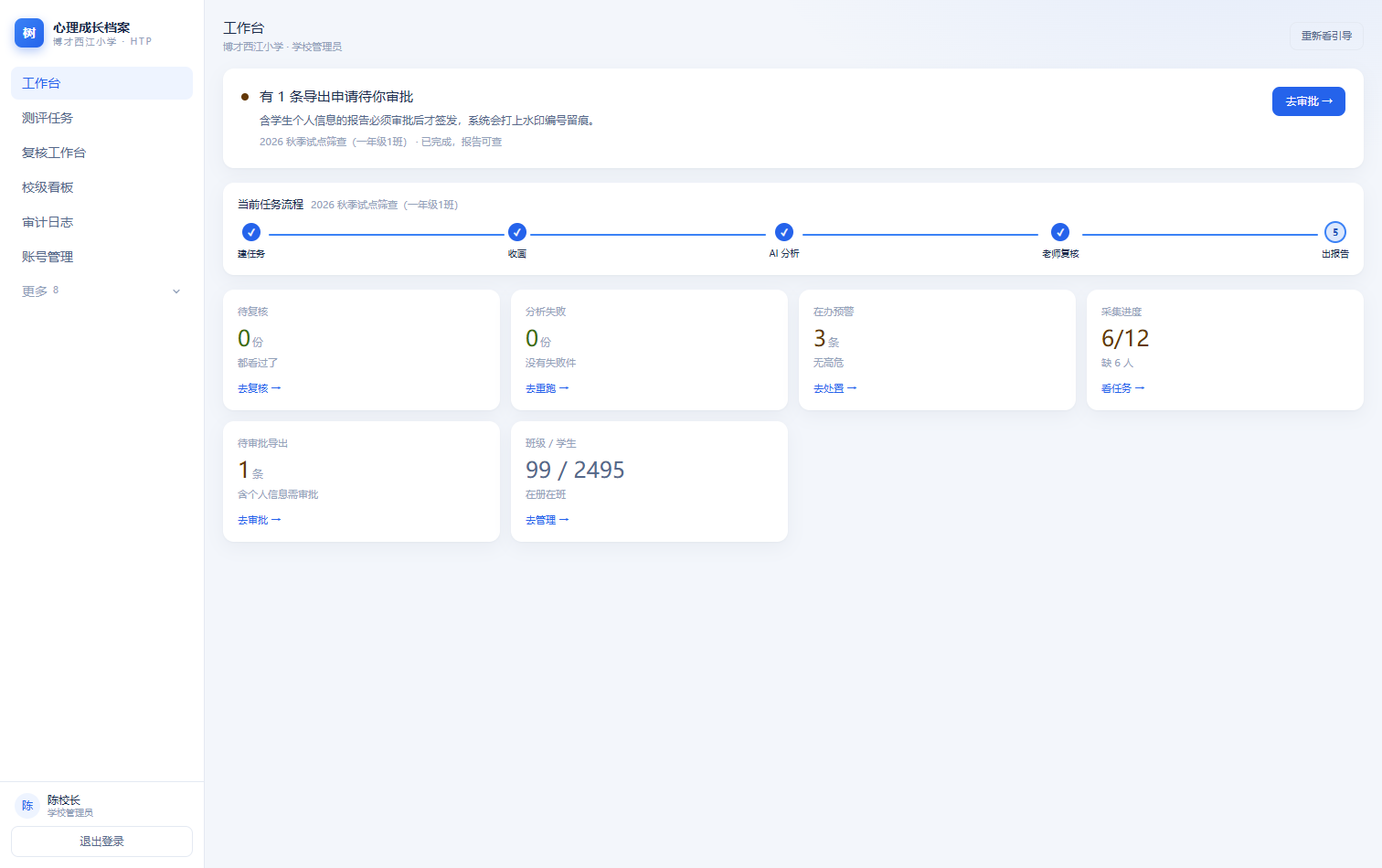Image resolution: width=1382 pixels, height=868 pixels.
Task: Select step 5 出报告 circle
Action: (x=1335, y=232)
